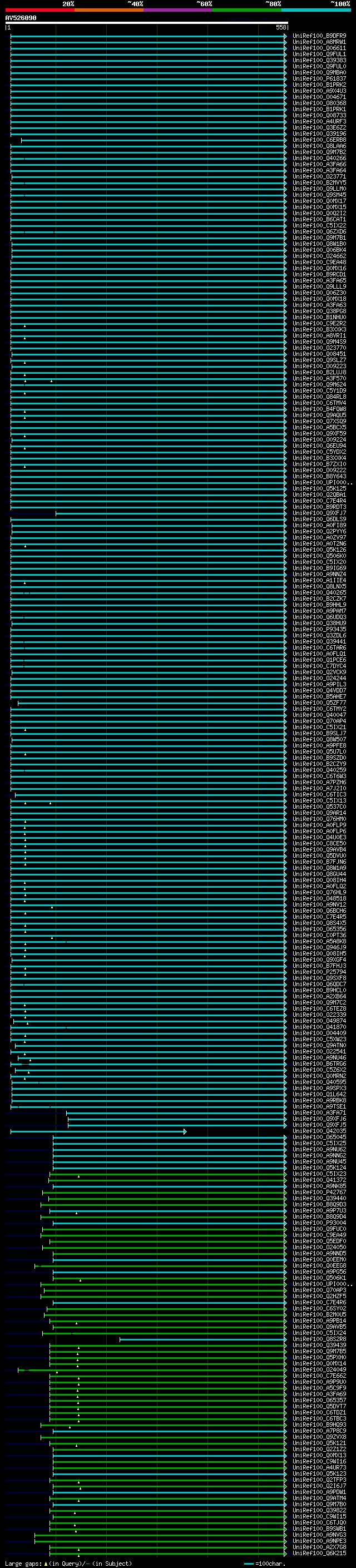The image size is (356, 1568).
Task: Select hit UniRef100_A9X4U3
Action: tap(319, 91)
